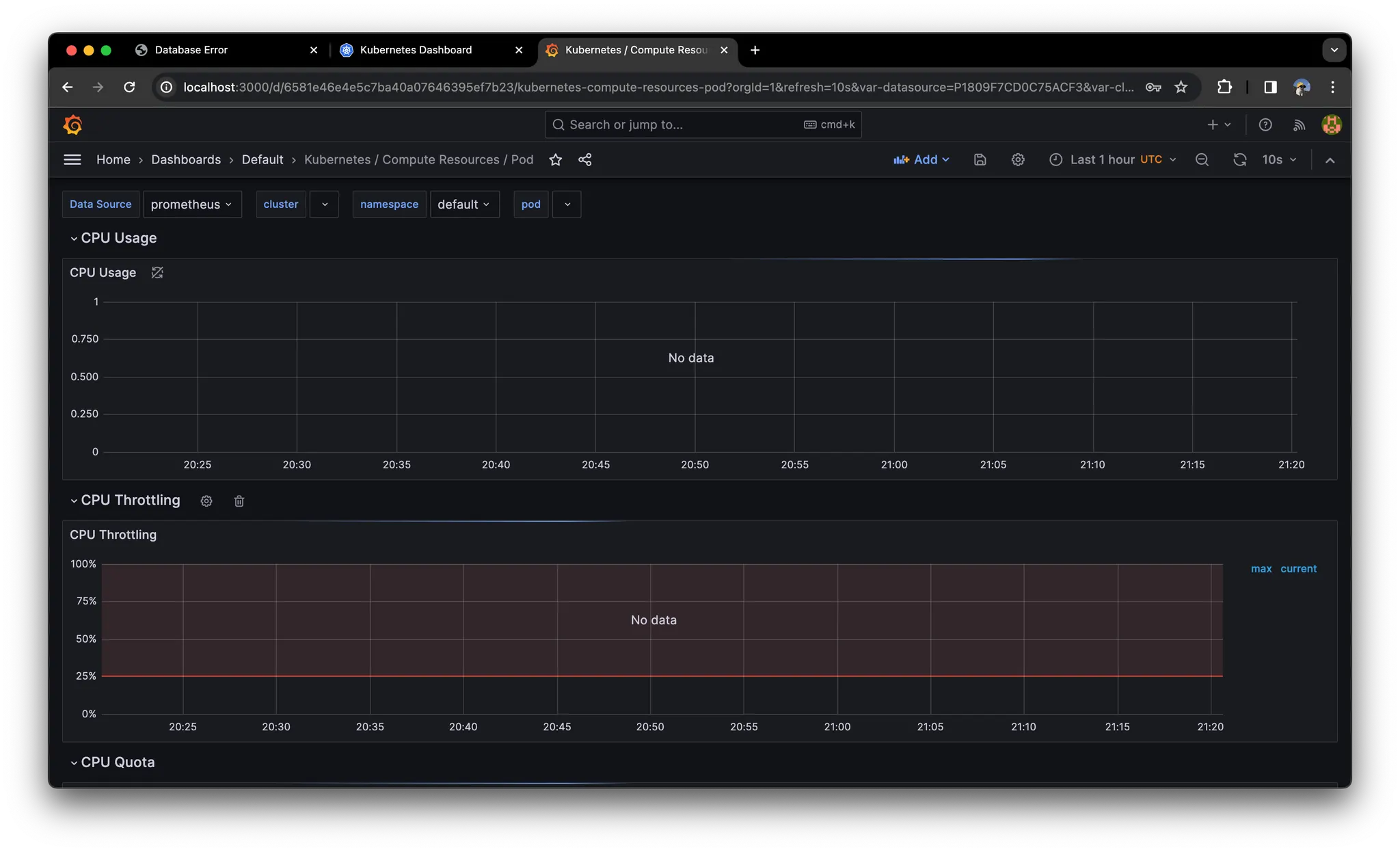The height and width of the screenshot is (852, 1400).
Task: Switch to the Kubernetes Dashboard tab
Action: 416,50
